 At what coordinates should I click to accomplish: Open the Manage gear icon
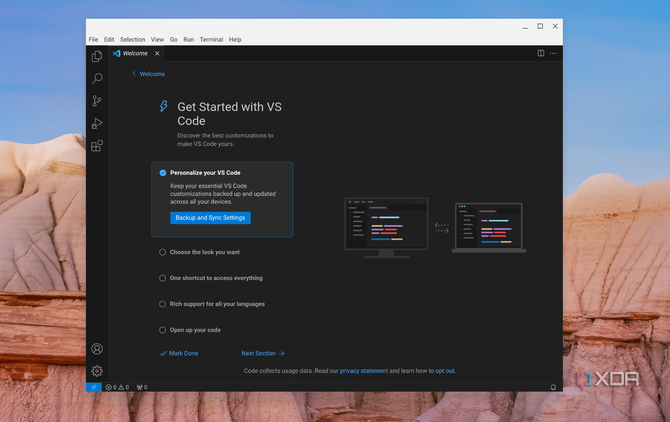pos(97,371)
